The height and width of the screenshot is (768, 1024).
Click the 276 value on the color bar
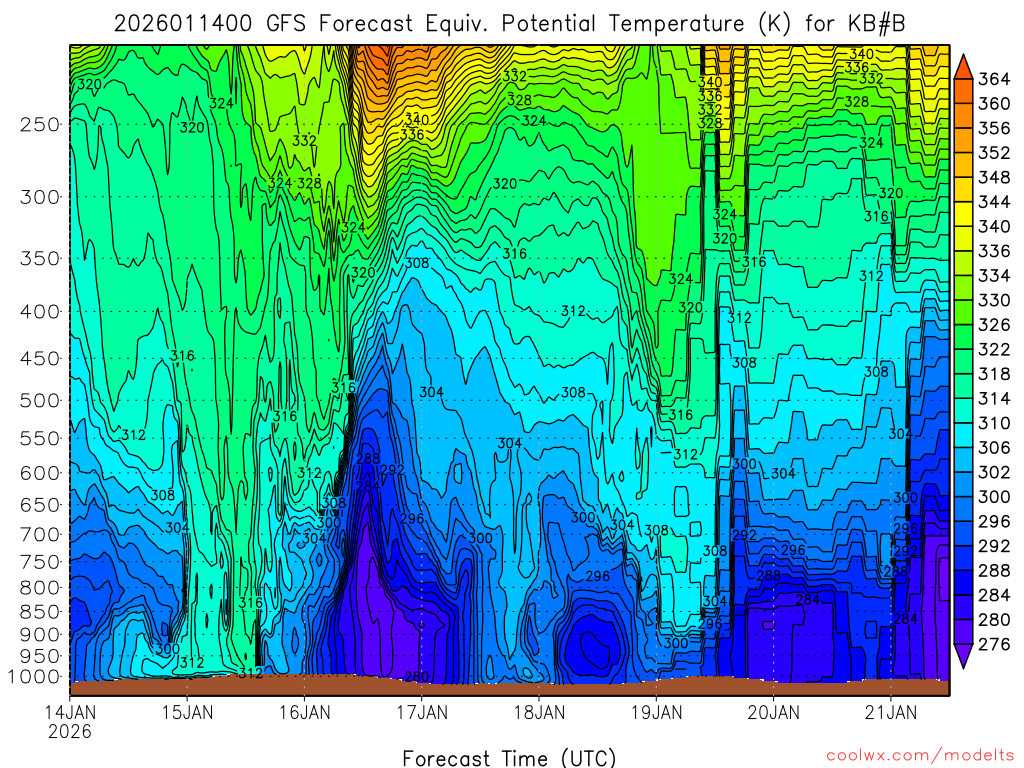pos(994,645)
